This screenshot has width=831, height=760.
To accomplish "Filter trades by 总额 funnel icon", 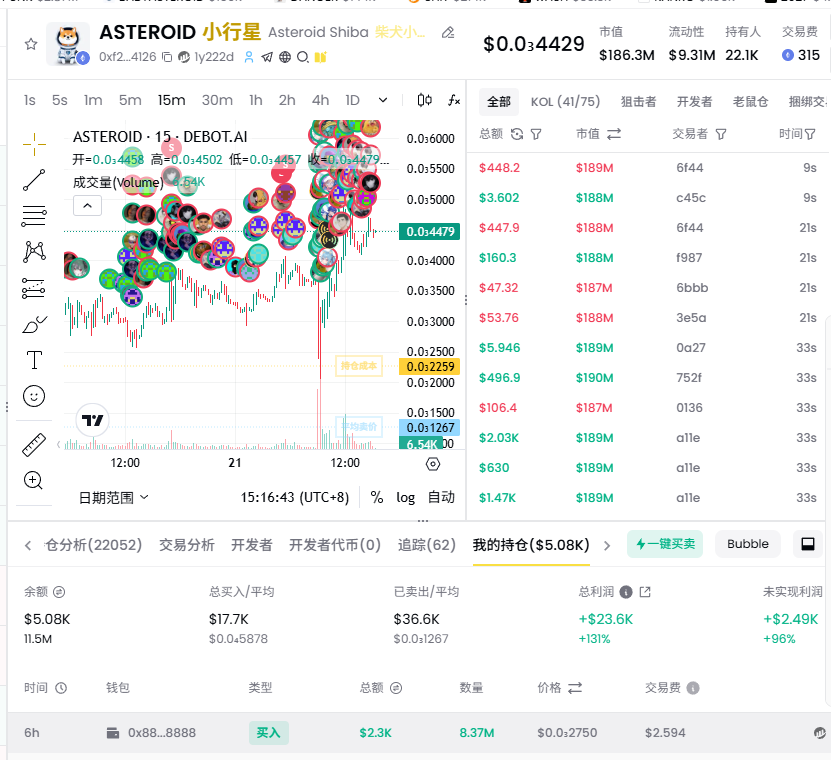I will [x=536, y=134].
